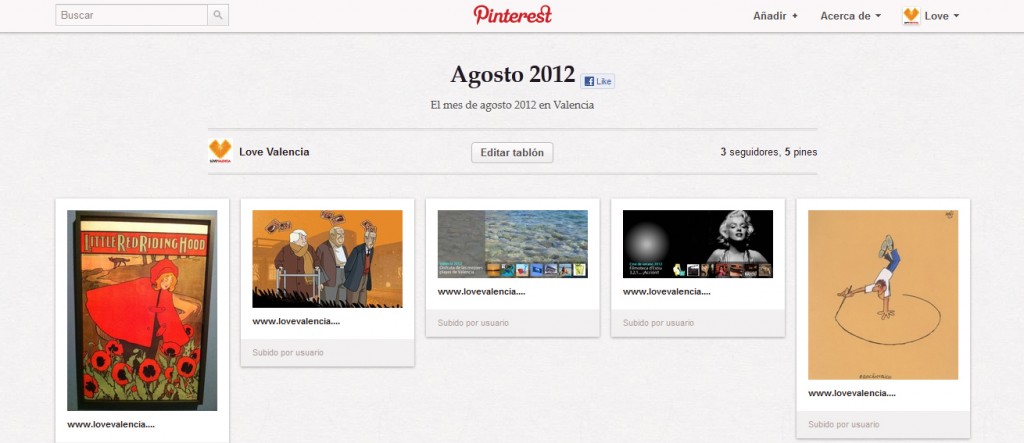
Task: Click the Facebook Like button
Action: (x=597, y=81)
